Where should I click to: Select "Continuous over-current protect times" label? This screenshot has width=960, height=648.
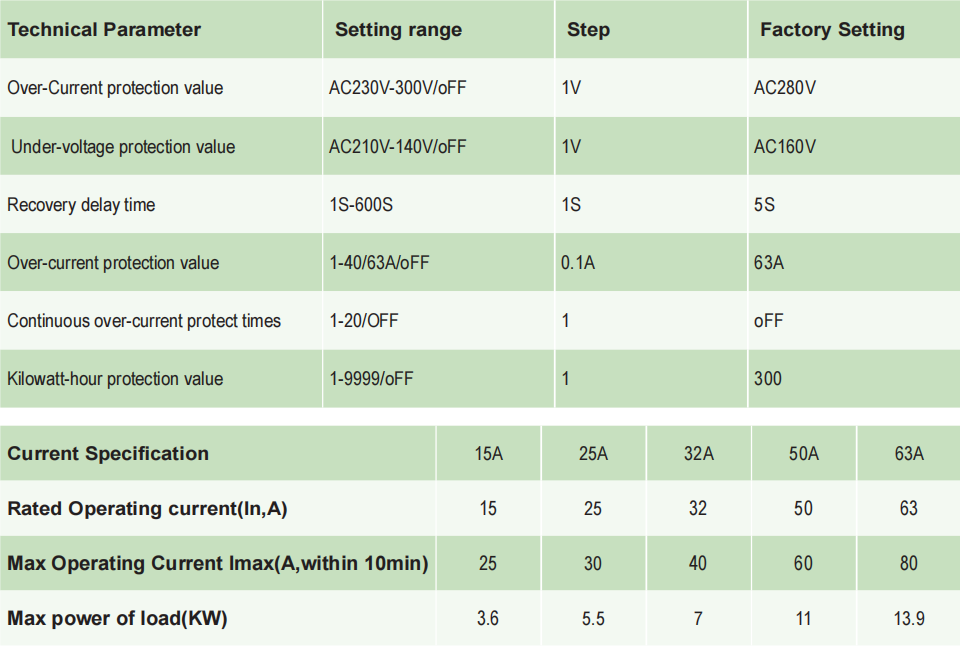(144, 321)
